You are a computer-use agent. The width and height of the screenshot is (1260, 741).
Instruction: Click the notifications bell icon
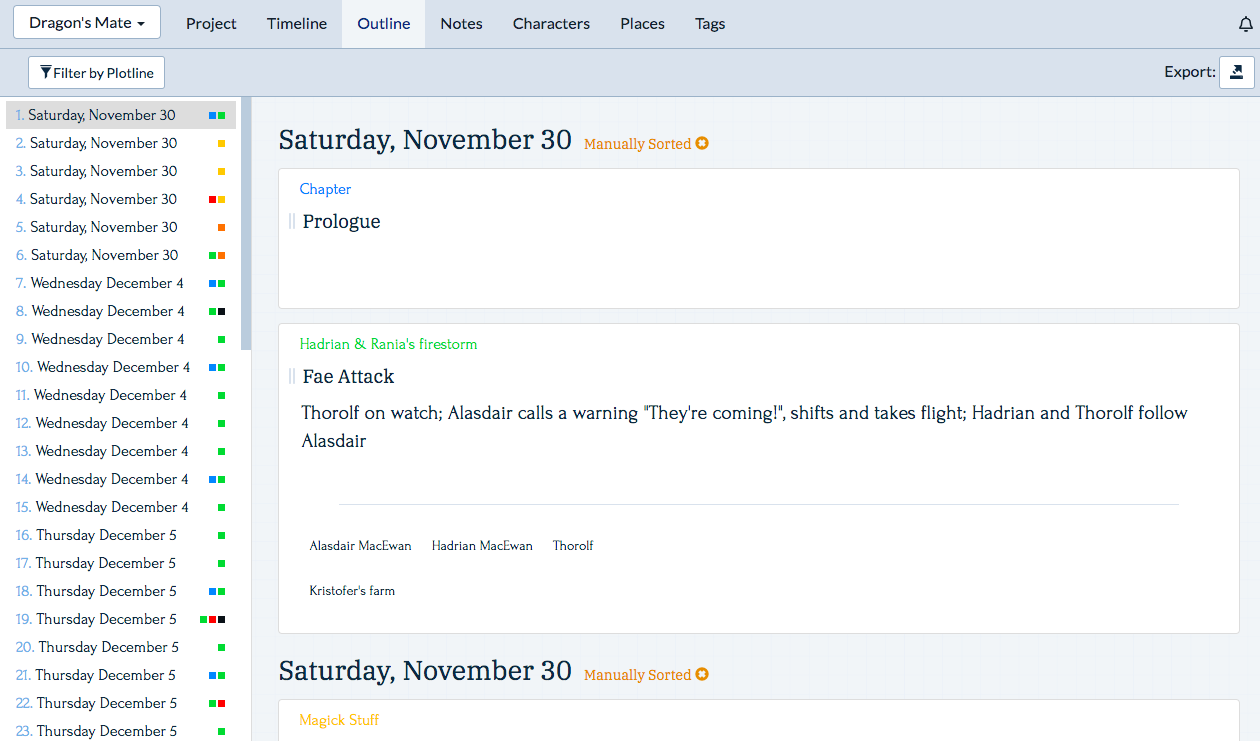click(x=1245, y=24)
